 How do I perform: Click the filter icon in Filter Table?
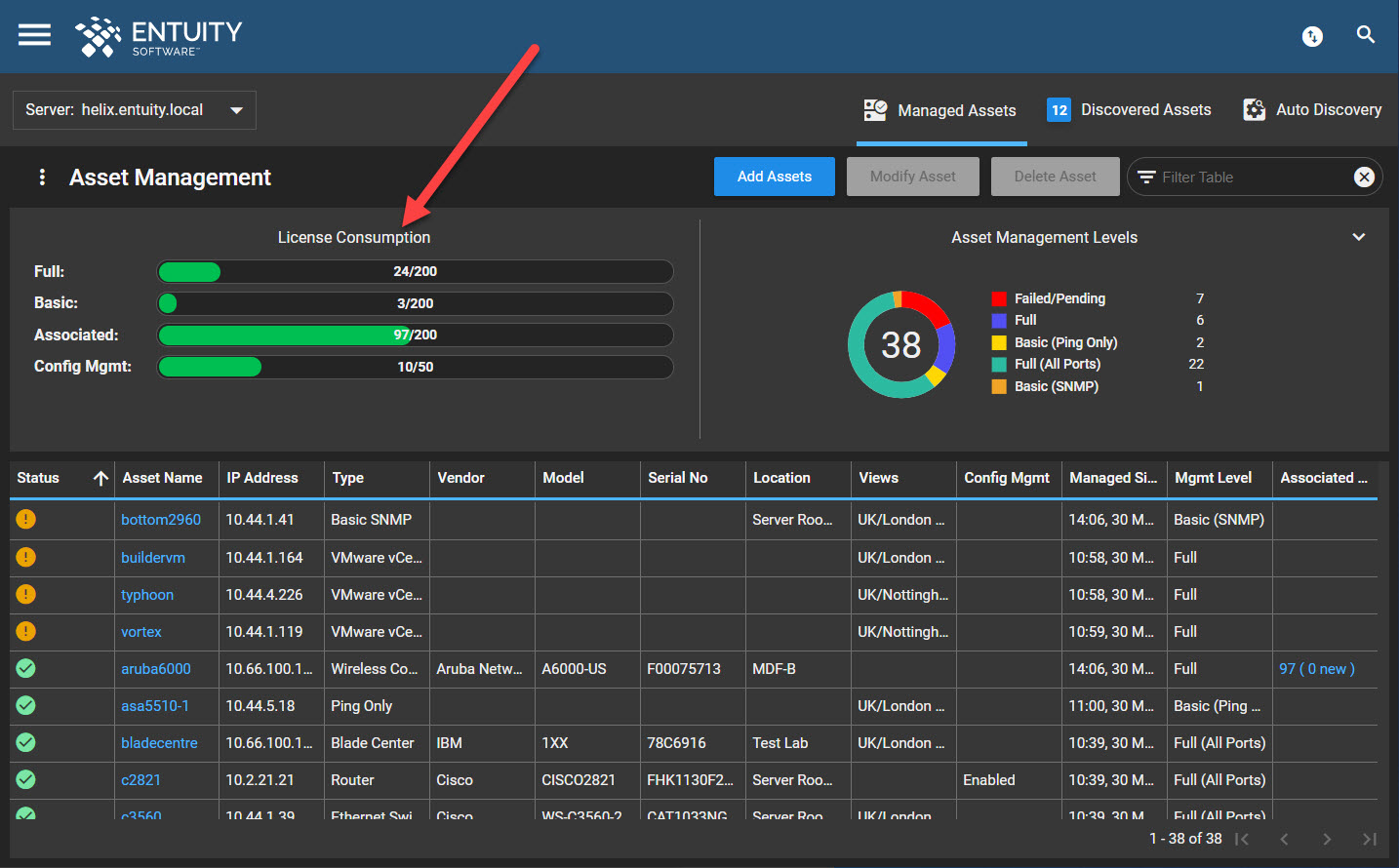click(x=1146, y=177)
